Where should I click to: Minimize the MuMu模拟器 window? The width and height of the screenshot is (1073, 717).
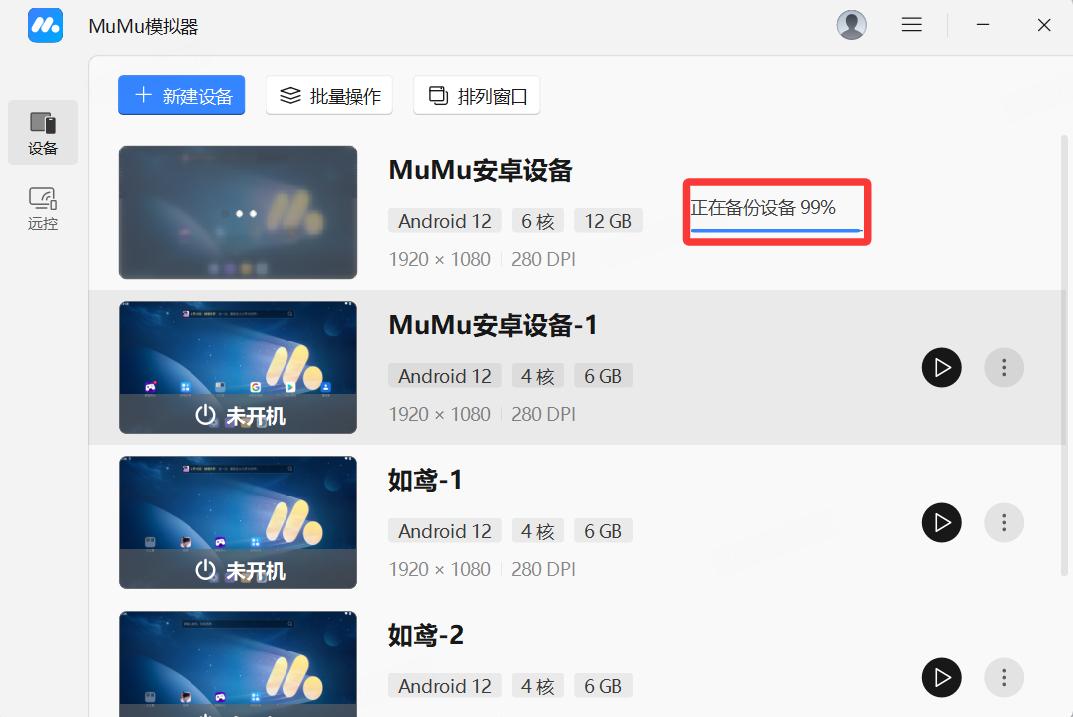[x=983, y=25]
